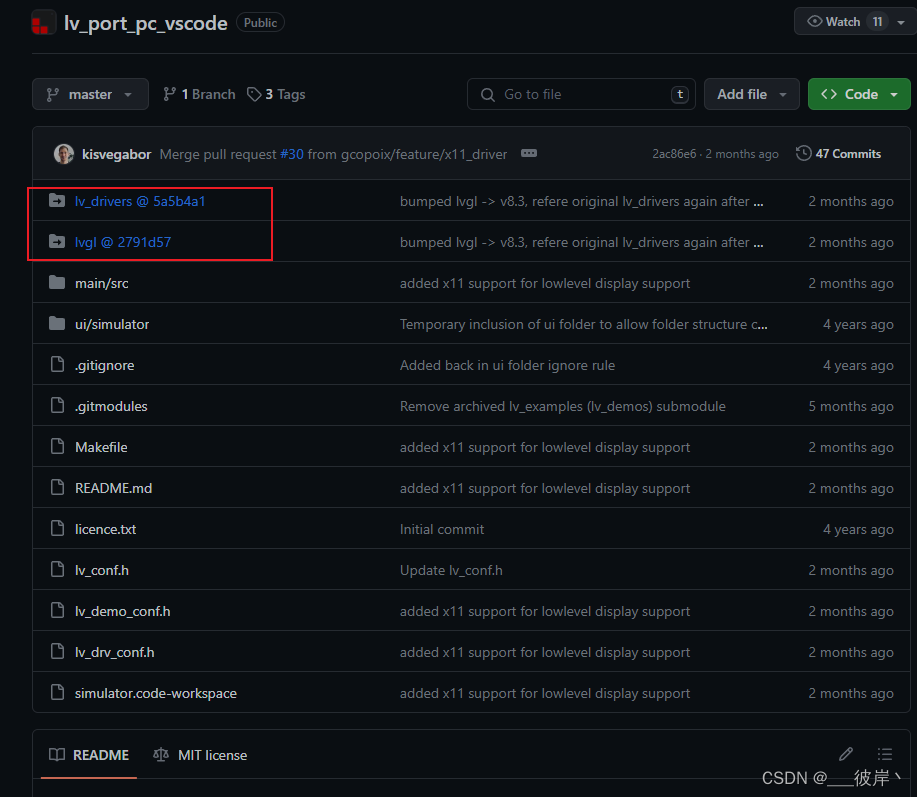The height and width of the screenshot is (797, 917).
Task: Open commit hash 2ac86e6
Action: pos(674,154)
